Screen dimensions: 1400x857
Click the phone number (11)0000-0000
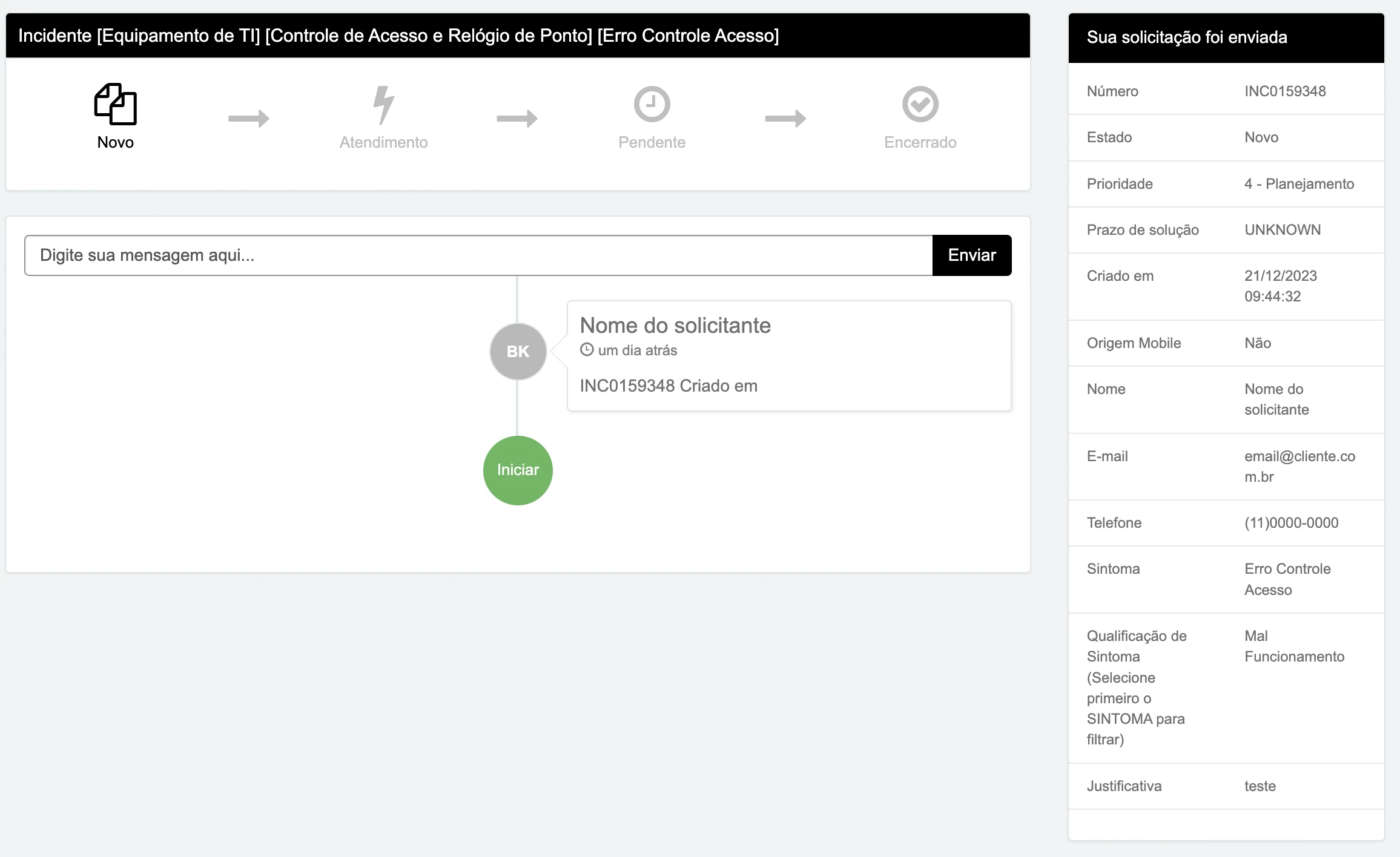(x=1291, y=523)
